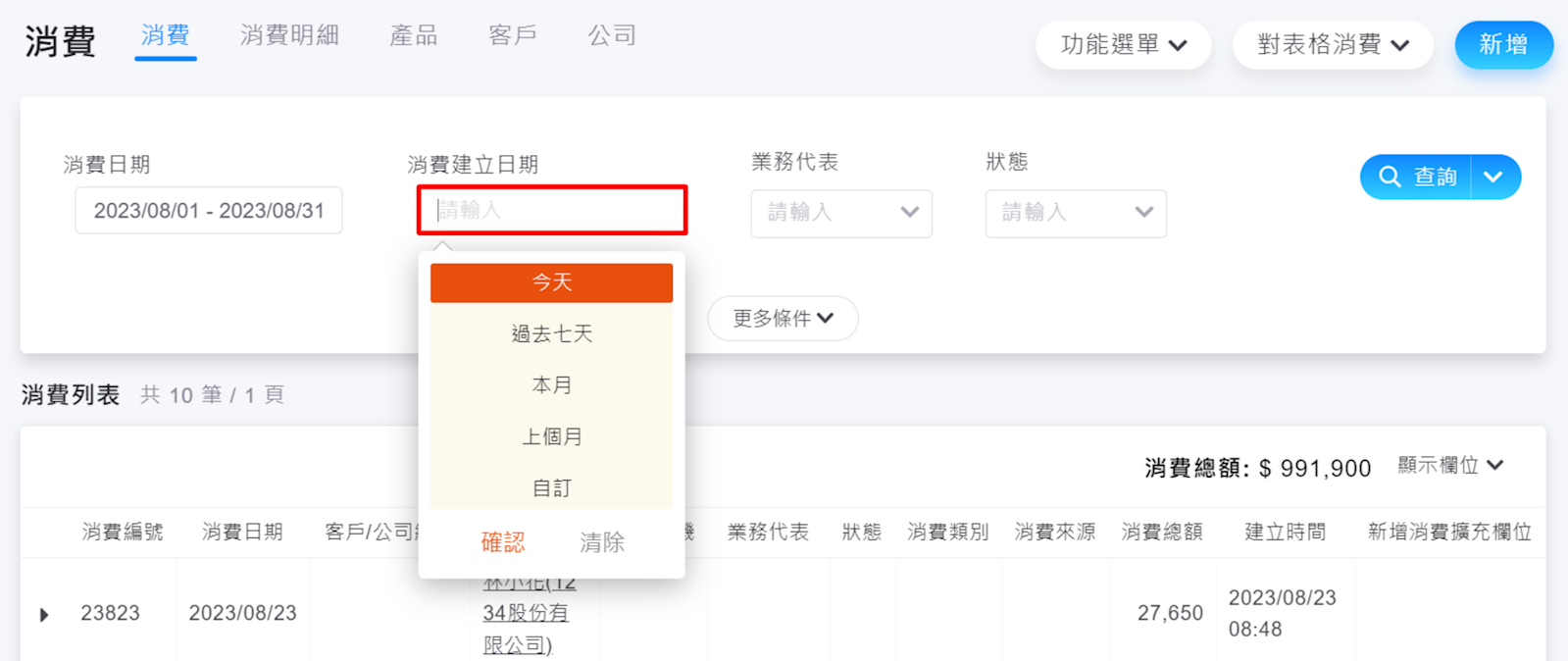This screenshot has width=1568, height=661.
Task: Select 今天 in the date preset list
Action: coord(551,282)
